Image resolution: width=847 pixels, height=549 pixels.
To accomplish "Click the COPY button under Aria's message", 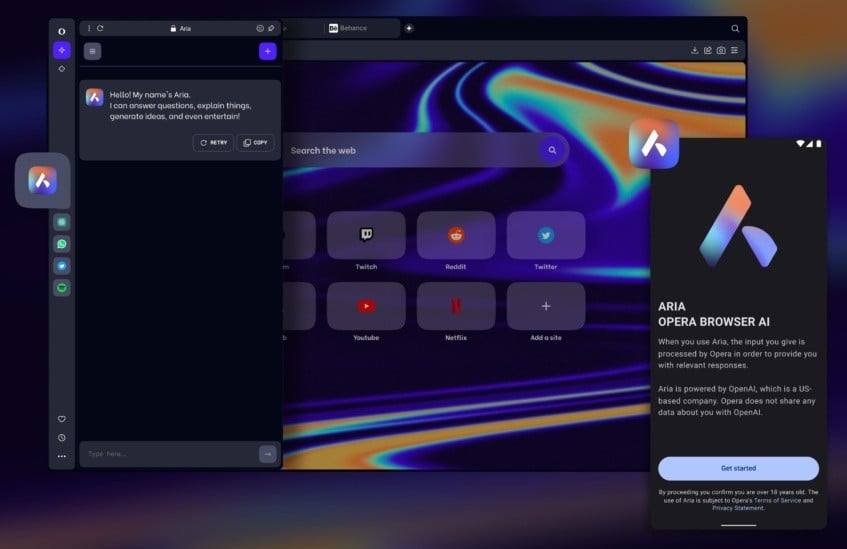I will (256, 143).
